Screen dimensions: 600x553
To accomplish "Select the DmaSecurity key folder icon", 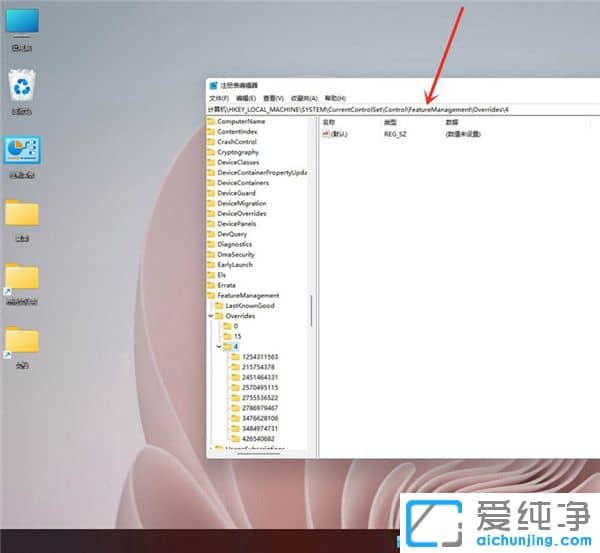I will click(211, 254).
